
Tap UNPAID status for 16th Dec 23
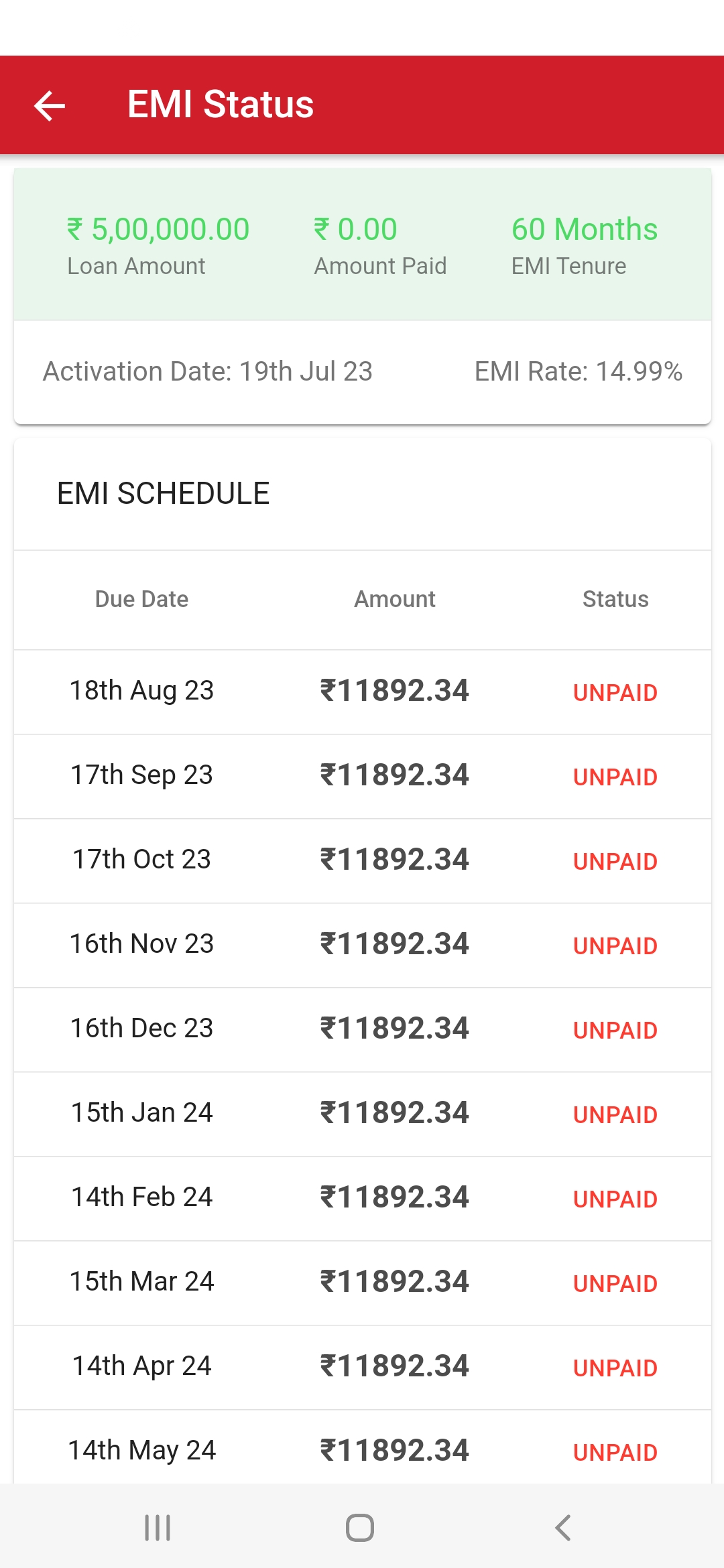(615, 1031)
